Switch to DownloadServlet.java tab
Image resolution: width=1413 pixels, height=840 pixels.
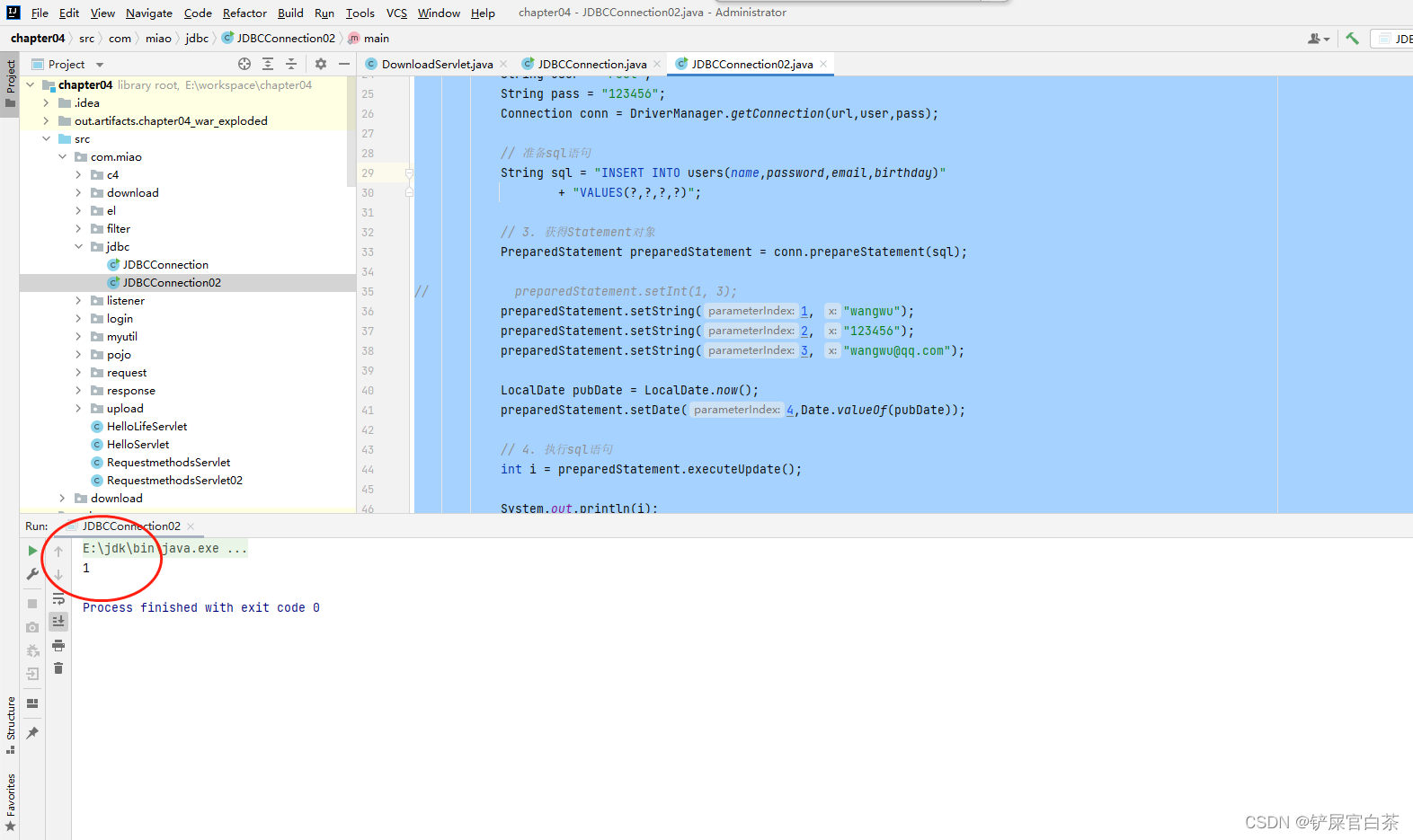pos(437,64)
